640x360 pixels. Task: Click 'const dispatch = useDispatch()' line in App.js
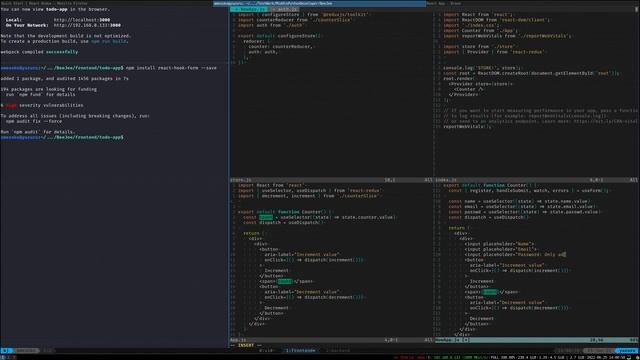[284, 222]
